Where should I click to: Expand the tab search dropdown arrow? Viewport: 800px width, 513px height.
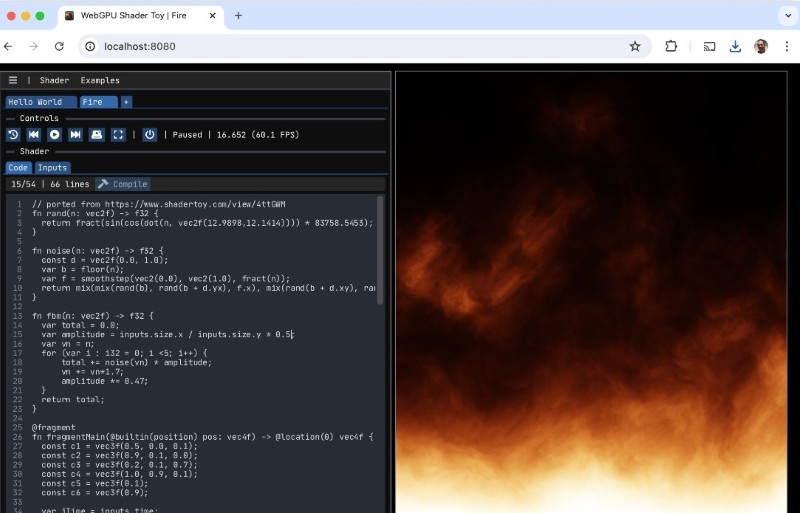(788, 15)
